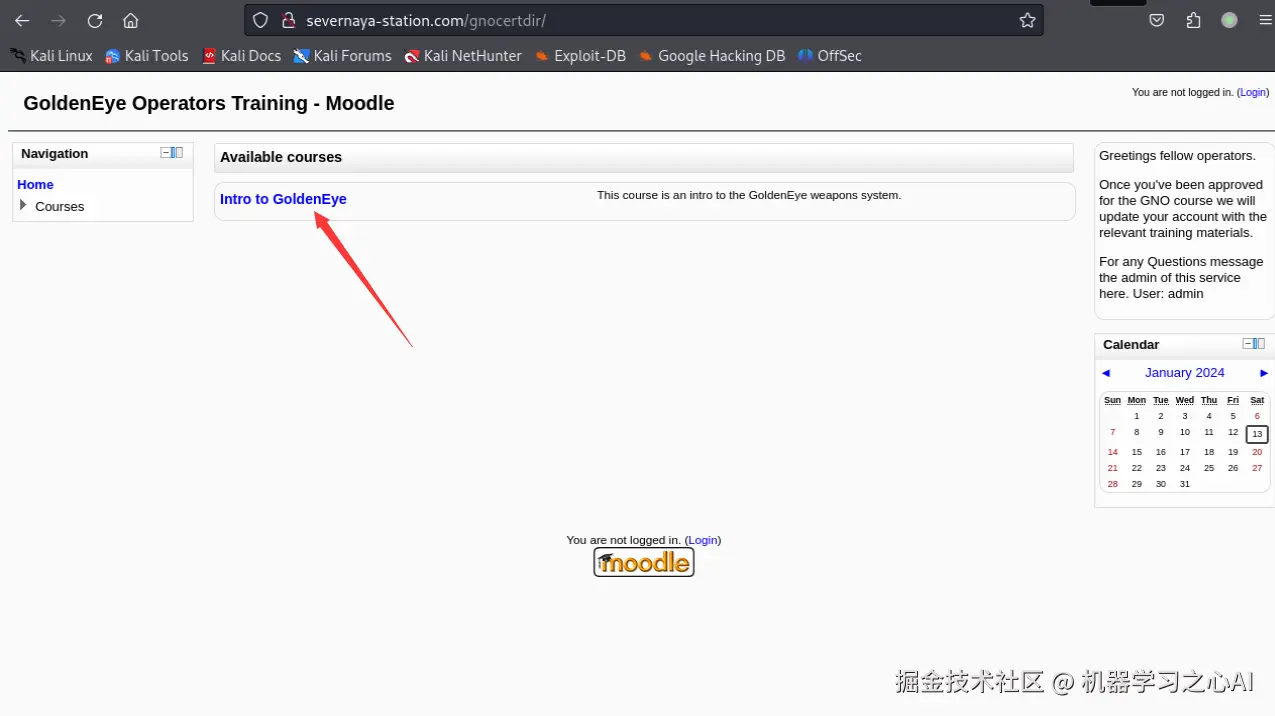Click day 28 in the calendar
Image resolution: width=1275 pixels, height=716 pixels.
tap(1113, 484)
